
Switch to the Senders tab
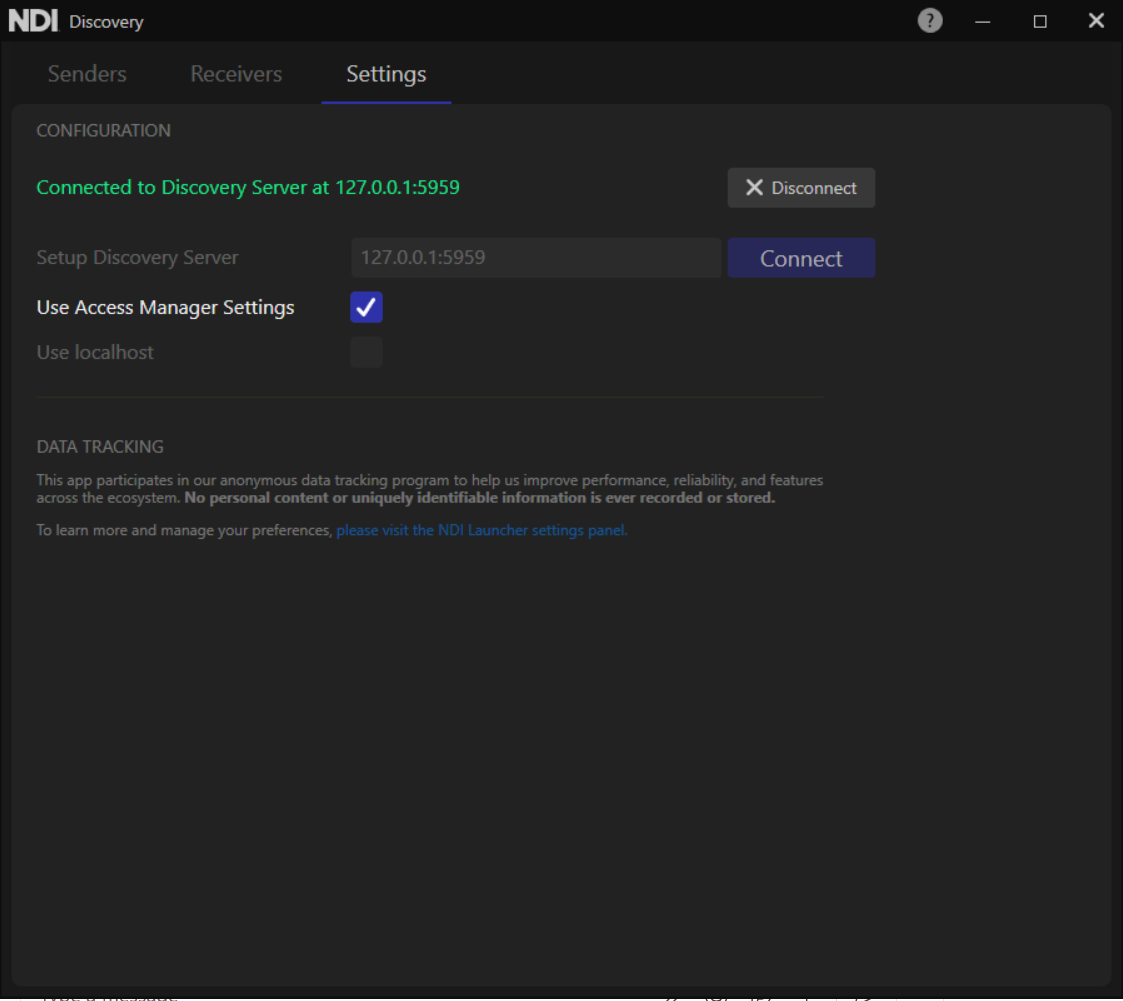coord(87,74)
